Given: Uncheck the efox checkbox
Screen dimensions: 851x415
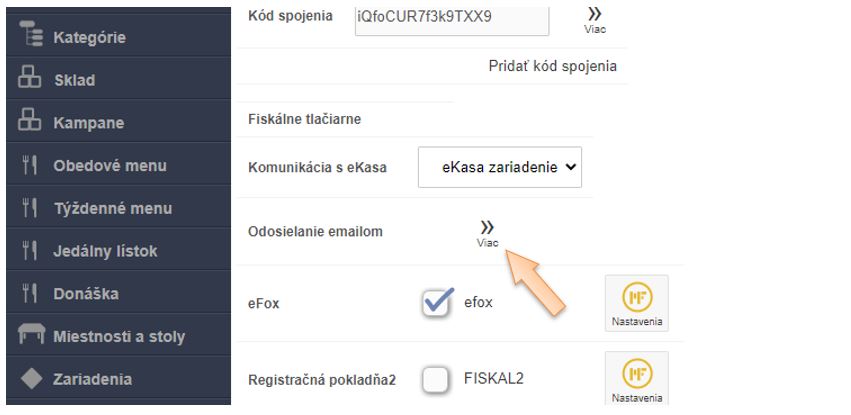Looking at the screenshot, I should pyautogui.click(x=438, y=302).
